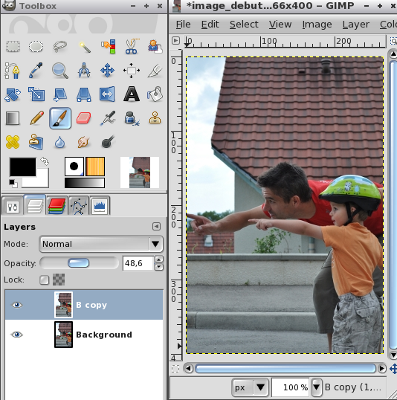Open the layer Mode dropdown showing Normal

(101, 244)
